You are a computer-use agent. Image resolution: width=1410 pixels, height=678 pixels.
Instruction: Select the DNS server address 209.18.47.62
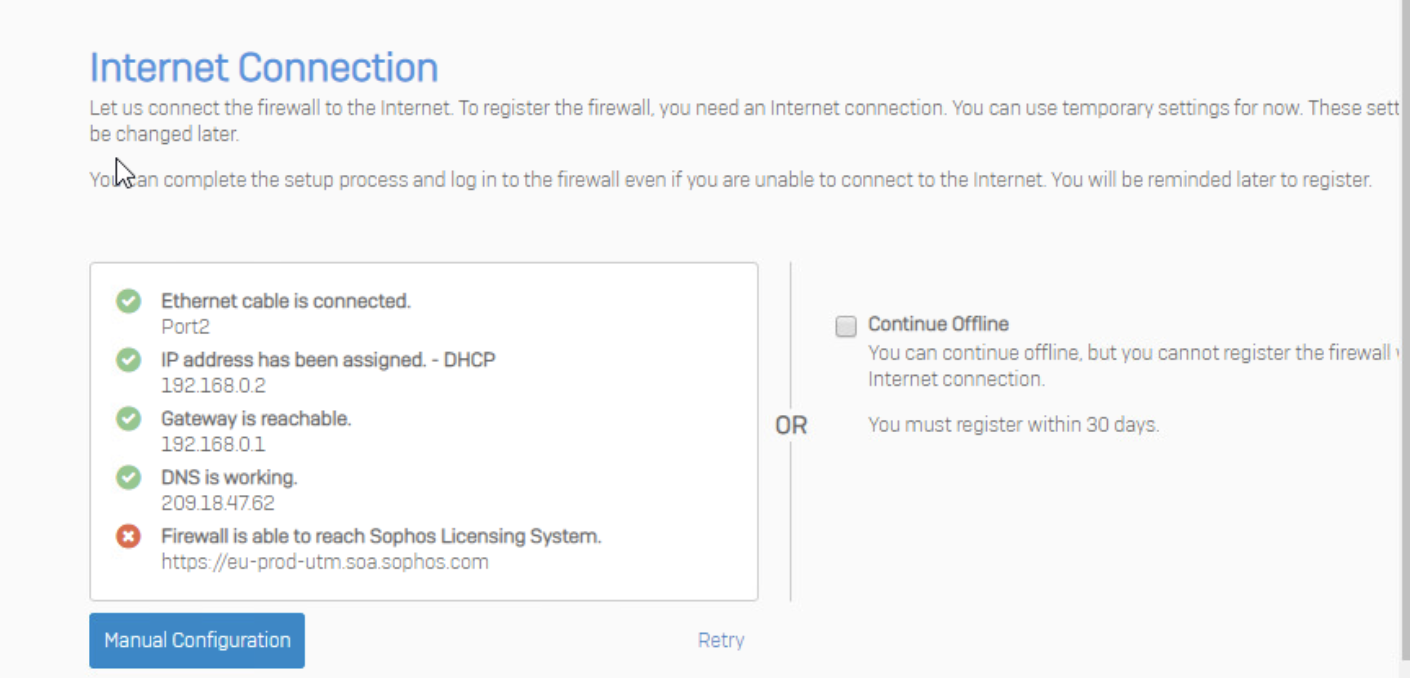pos(217,503)
